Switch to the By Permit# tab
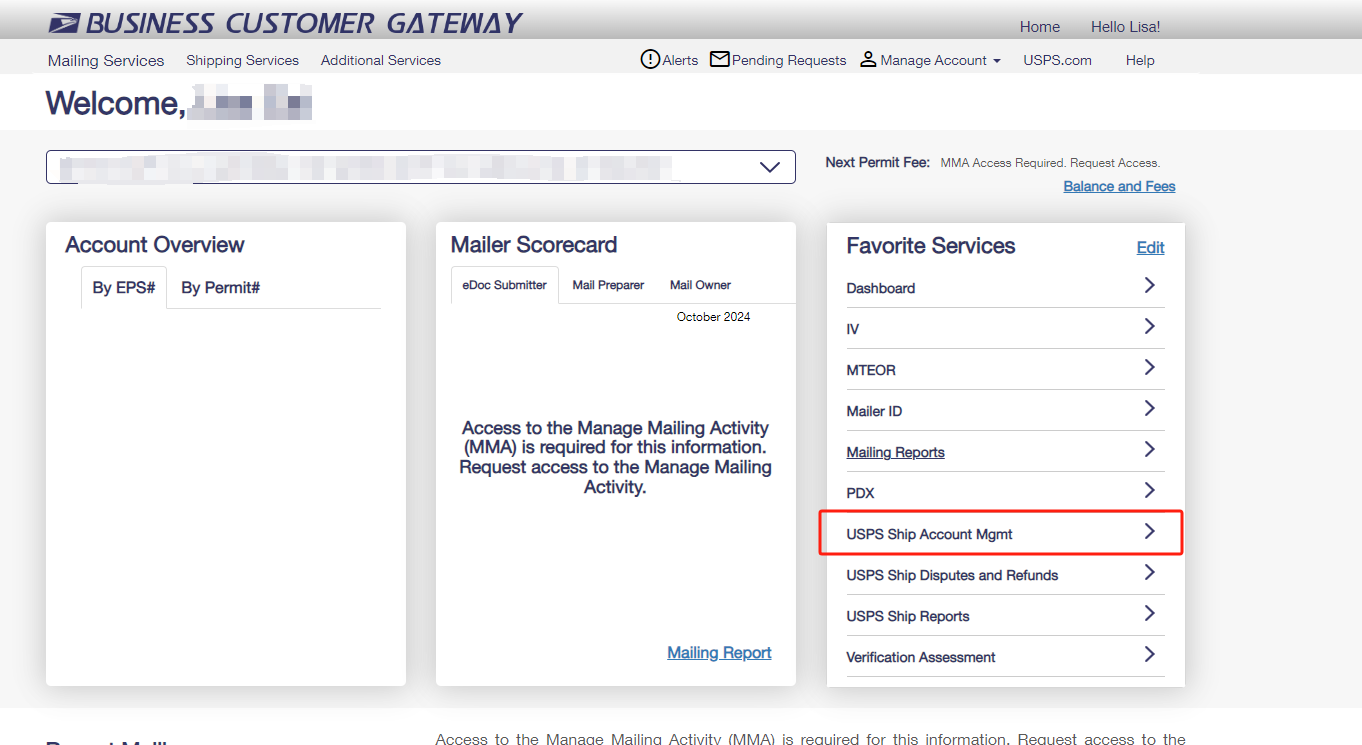This screenshot has height=745, width=1362. click(220, 288)
